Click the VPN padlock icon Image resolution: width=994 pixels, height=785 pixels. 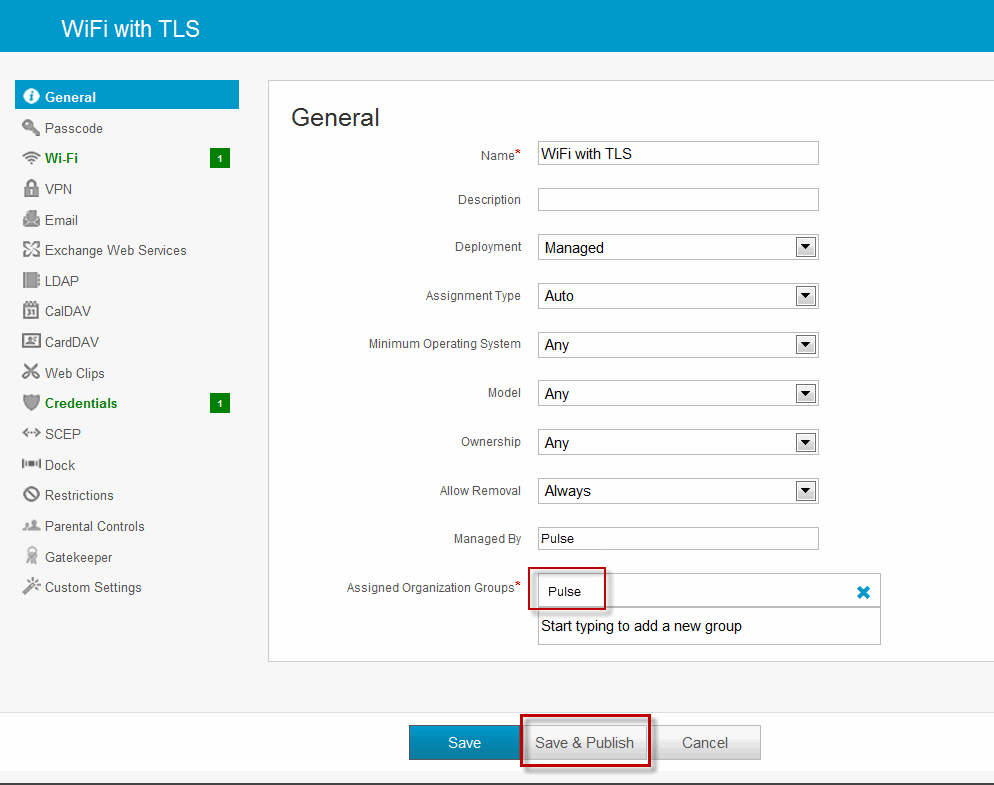31,189
